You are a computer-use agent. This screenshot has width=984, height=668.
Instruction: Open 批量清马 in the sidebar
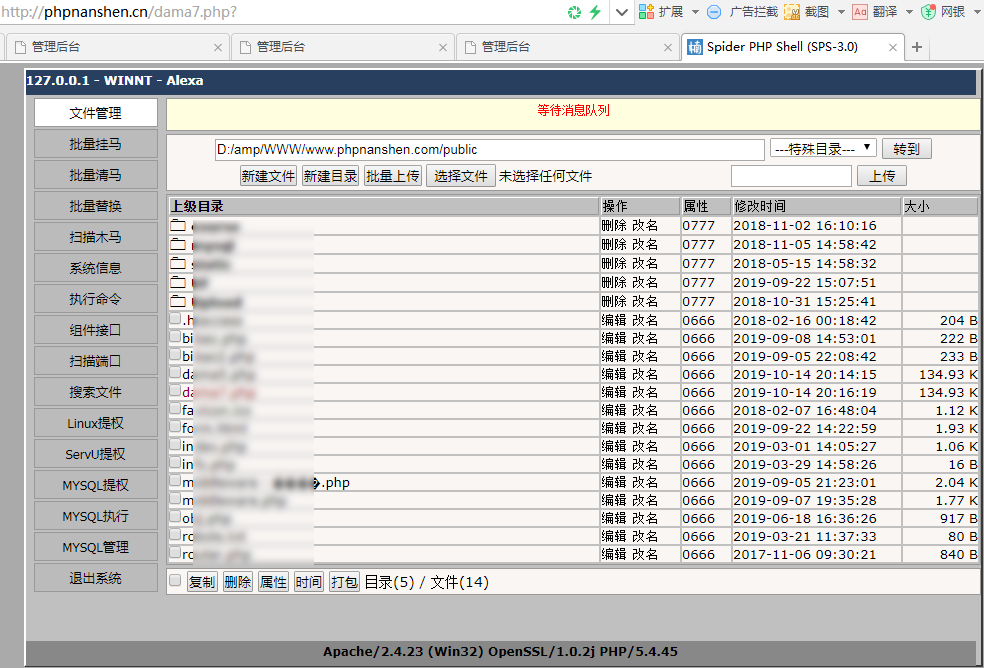[95, 175]
